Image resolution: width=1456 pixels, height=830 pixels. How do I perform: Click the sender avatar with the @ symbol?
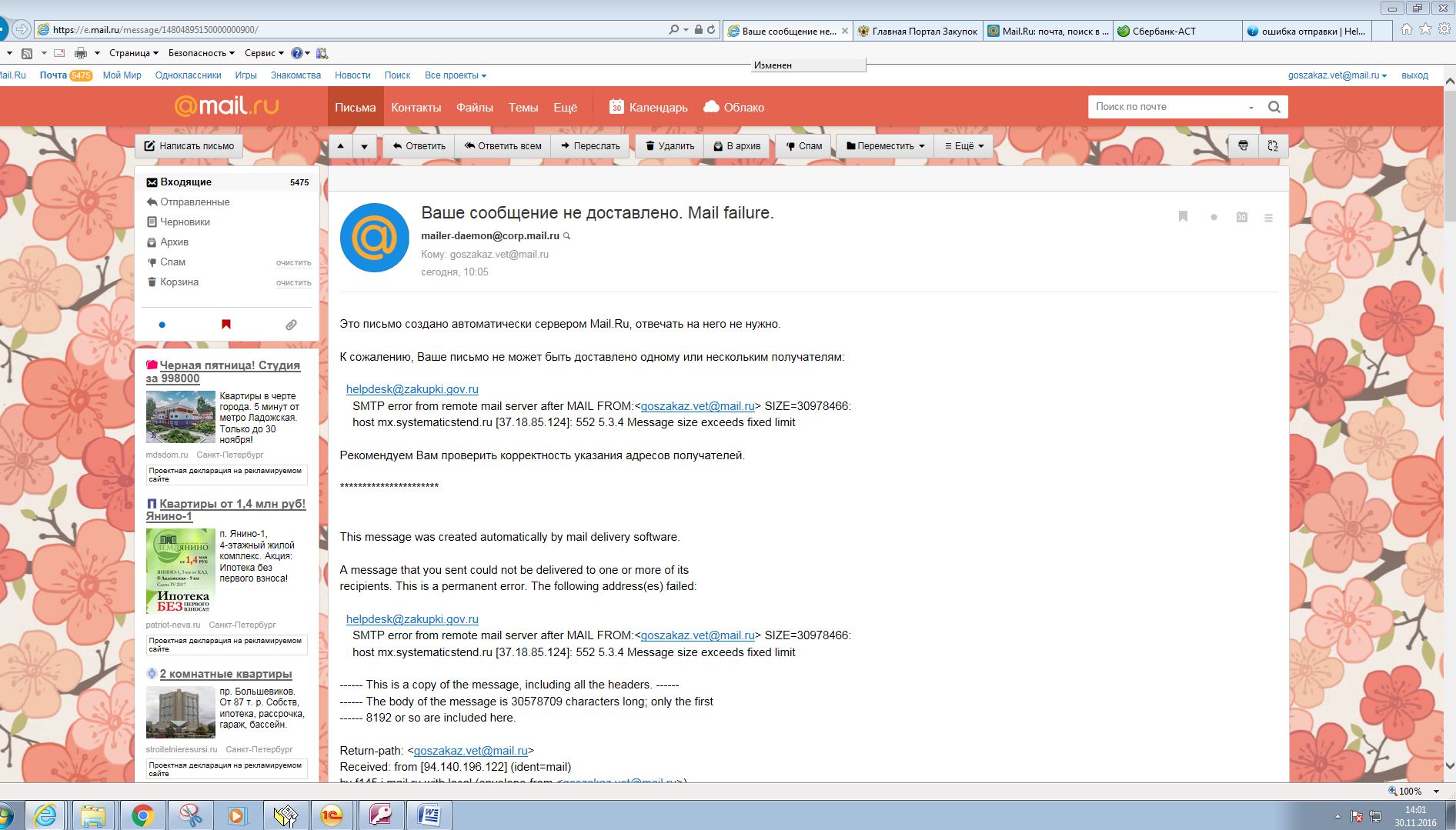(x=375, y=238)
